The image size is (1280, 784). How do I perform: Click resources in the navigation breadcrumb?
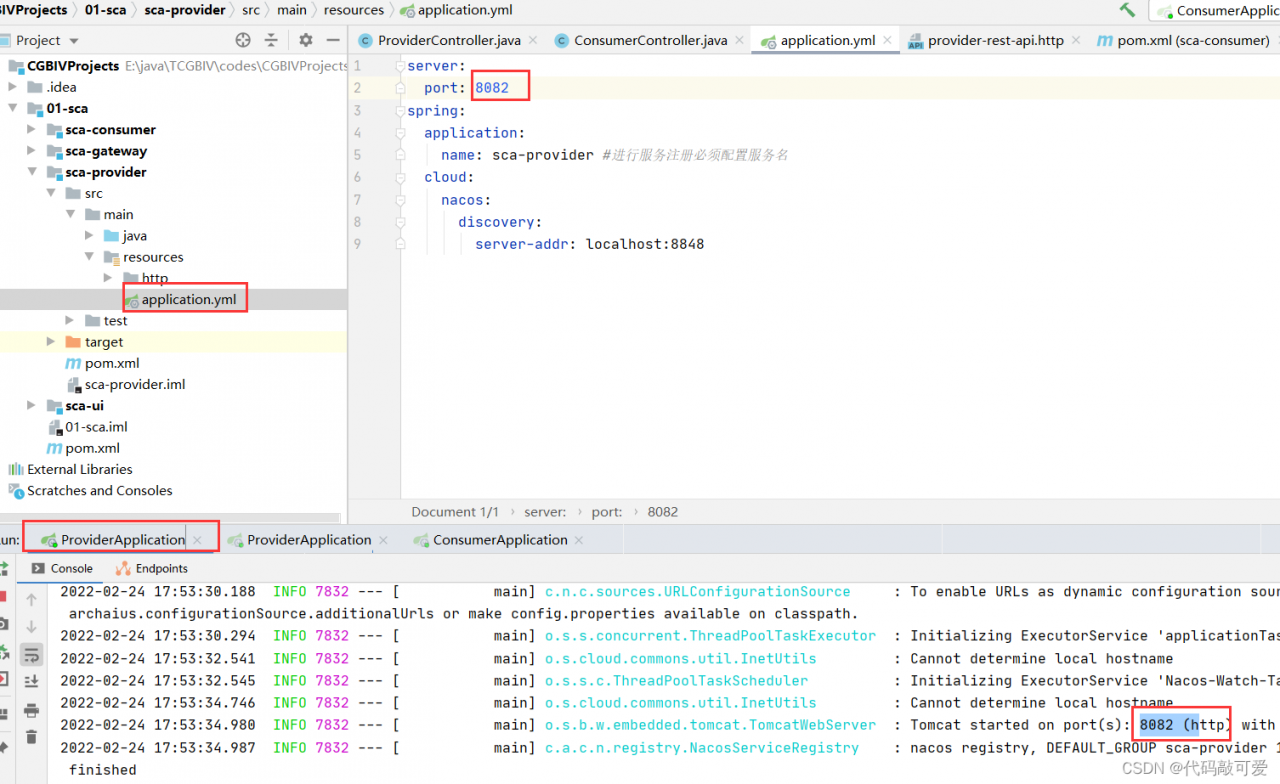[354, 10]
